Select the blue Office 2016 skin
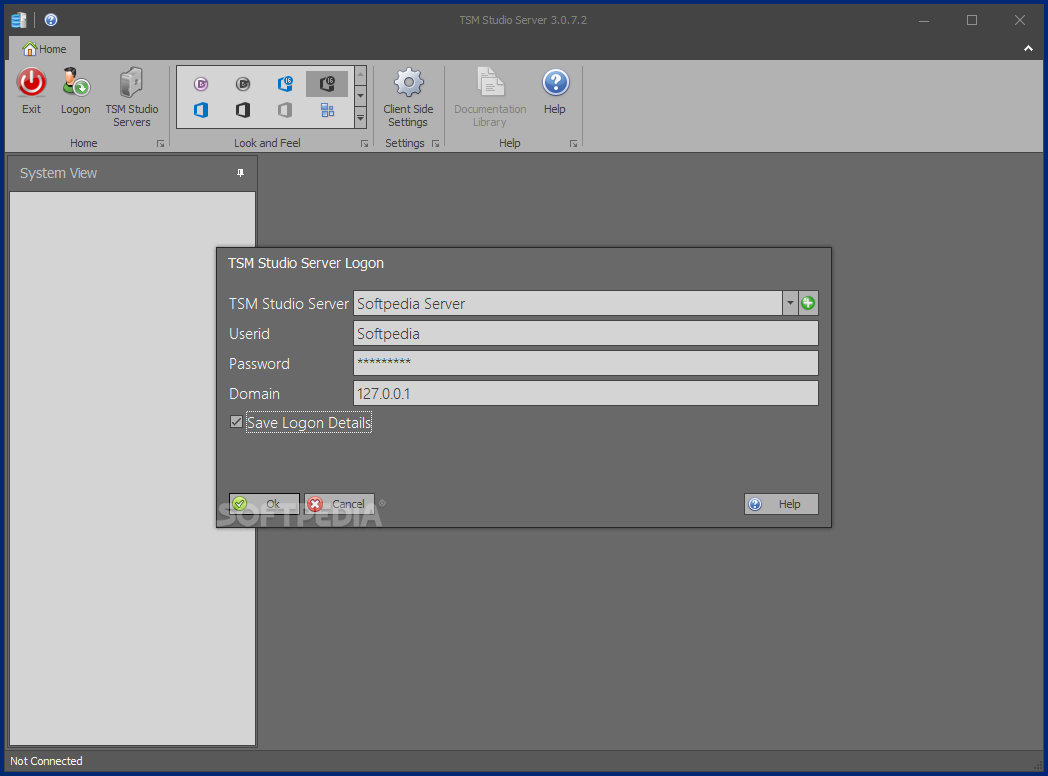The image size is (1048, 776). [285, 84]
